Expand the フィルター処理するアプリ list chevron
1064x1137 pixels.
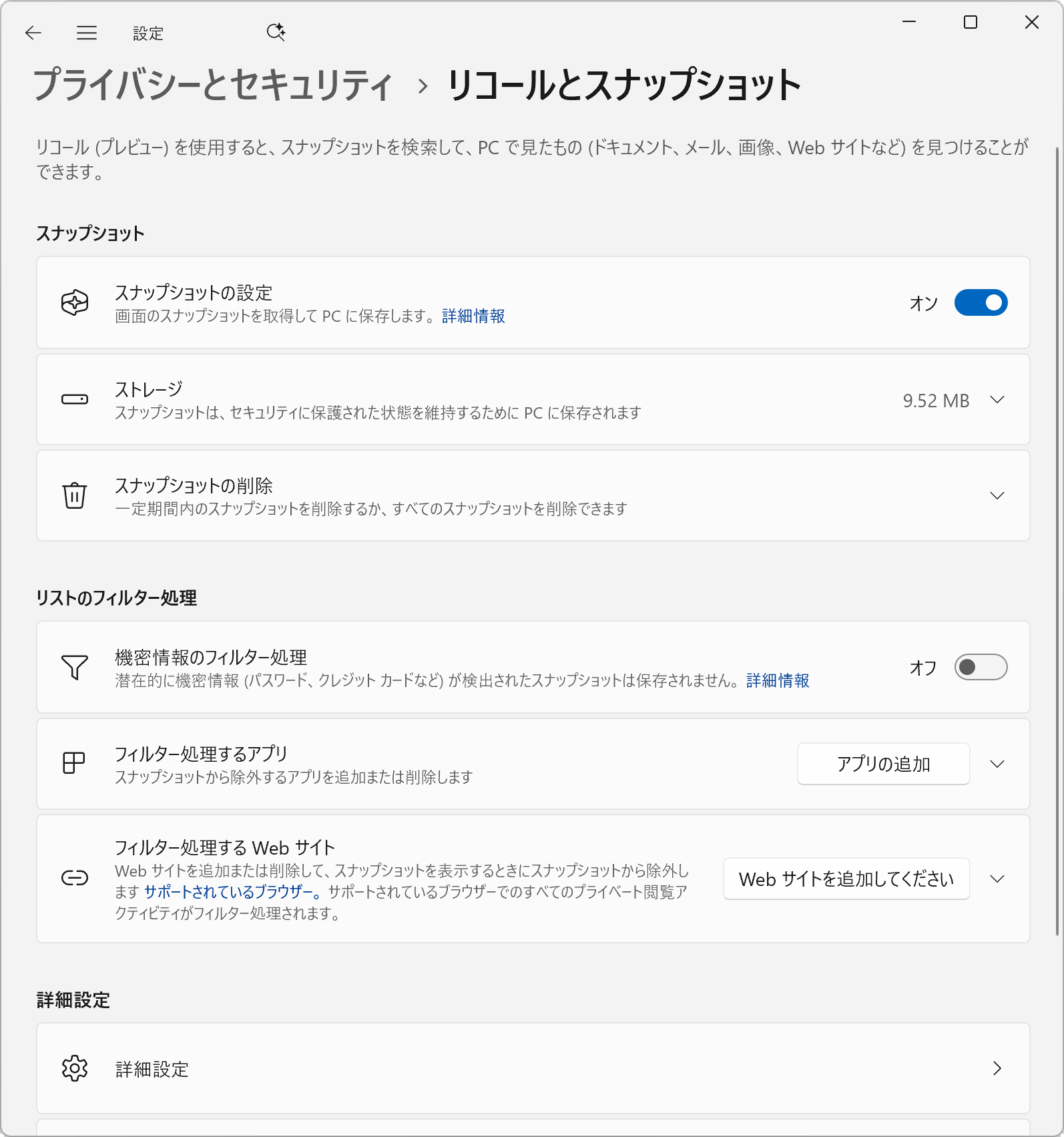point(997,764)
